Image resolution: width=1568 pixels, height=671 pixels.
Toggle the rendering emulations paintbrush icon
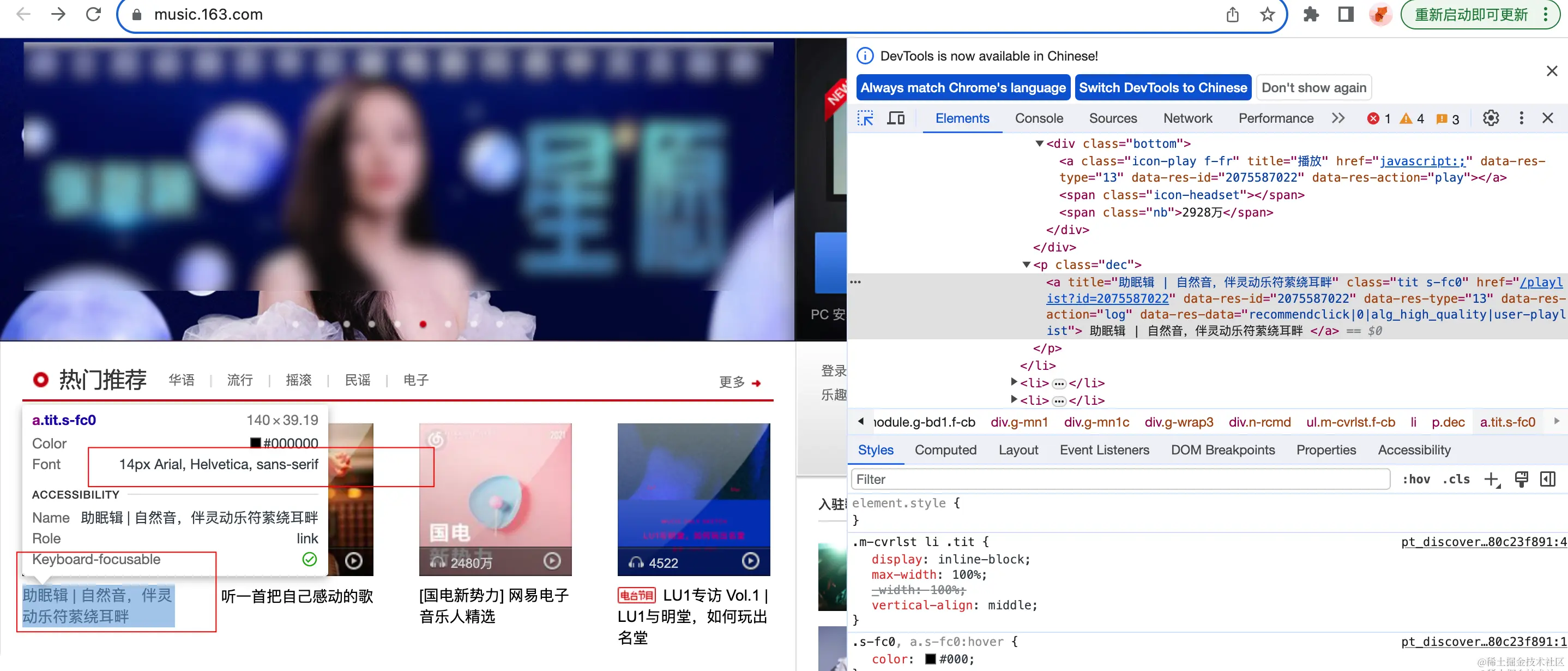[1521, 479]
